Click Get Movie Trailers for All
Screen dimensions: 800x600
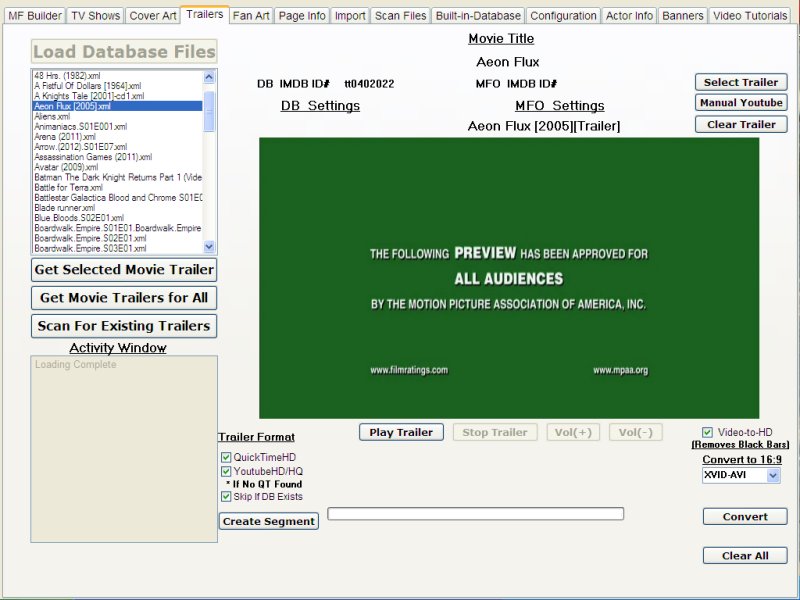124,298
